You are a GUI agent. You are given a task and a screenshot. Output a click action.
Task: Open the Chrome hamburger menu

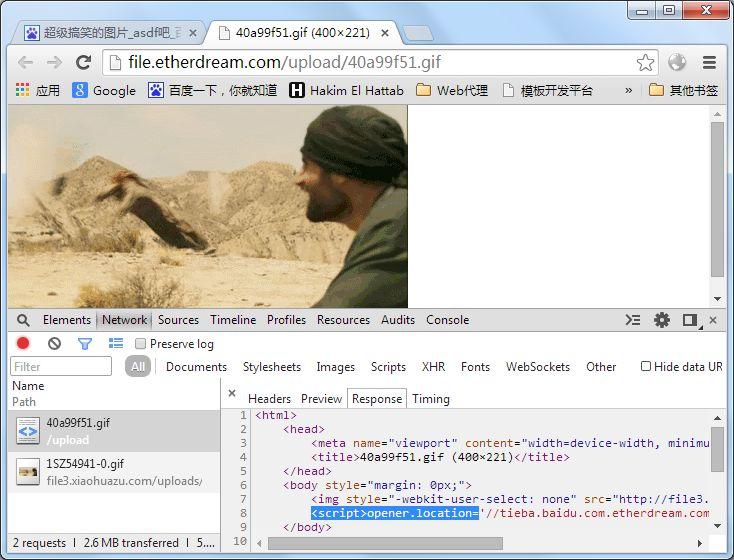709,62
